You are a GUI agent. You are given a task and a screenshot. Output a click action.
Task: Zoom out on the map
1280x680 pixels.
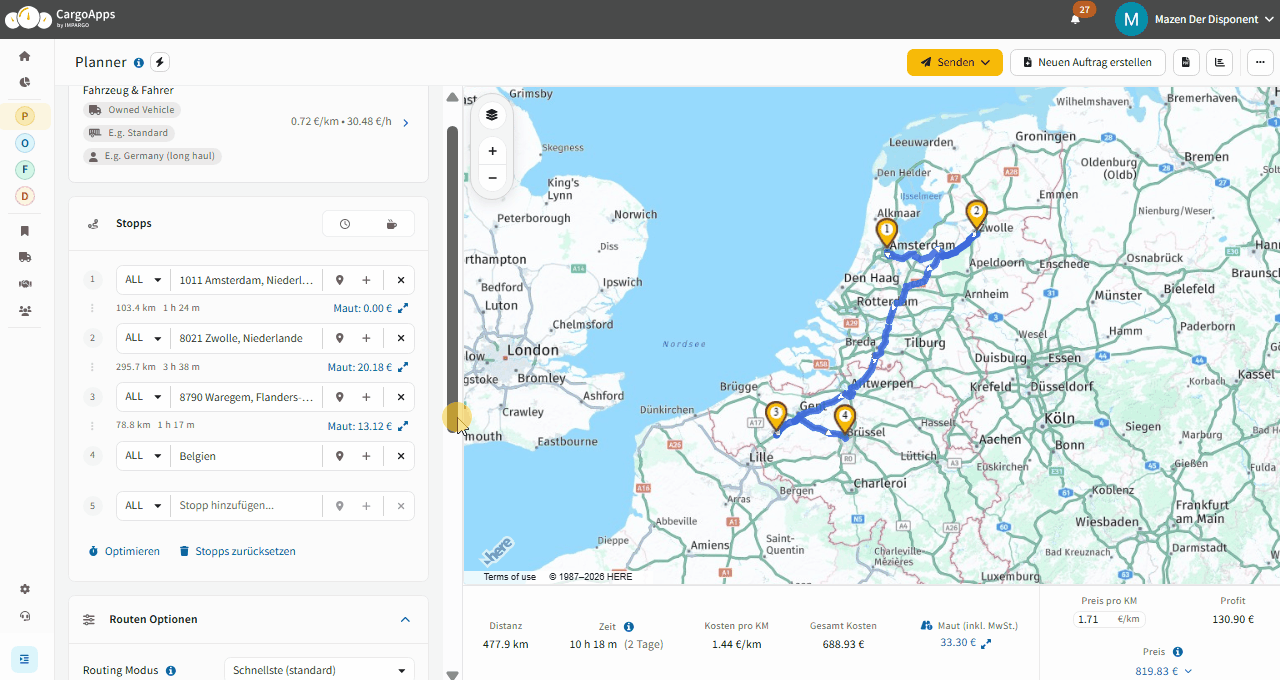coord(492,178)
